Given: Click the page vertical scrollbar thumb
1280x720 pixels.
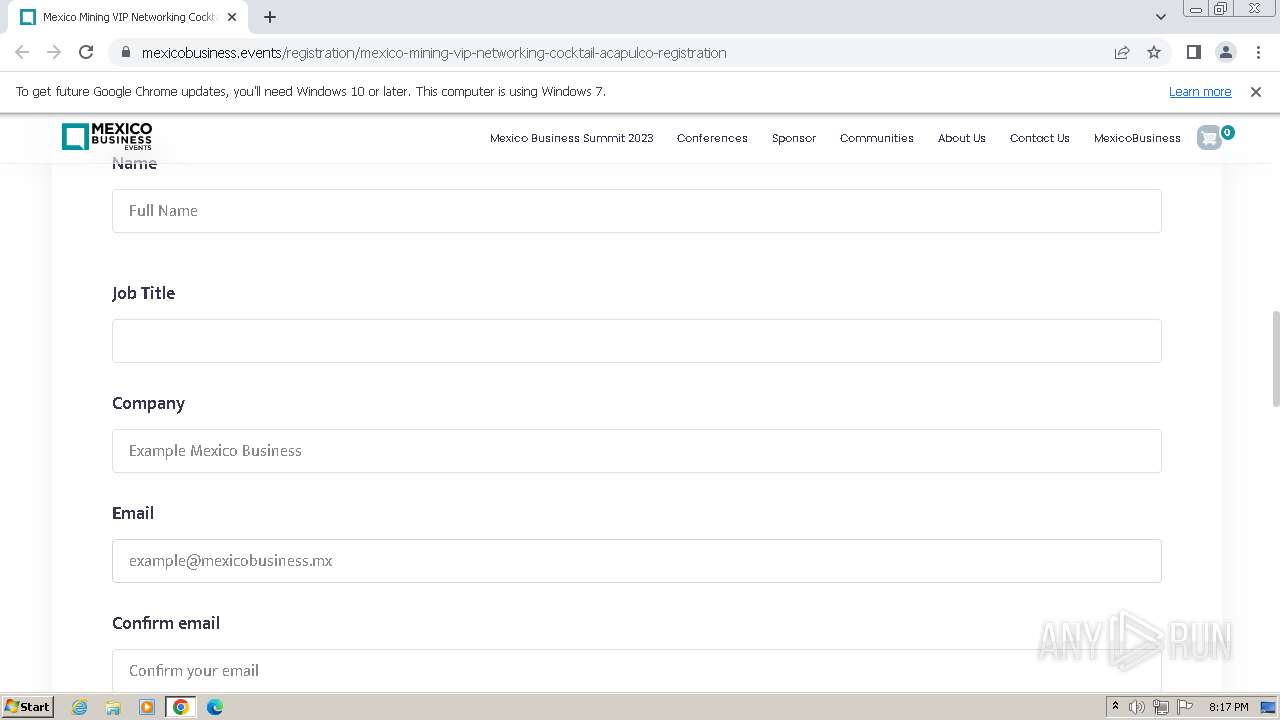Looking at the screenshot, I should coord(1275,359).
